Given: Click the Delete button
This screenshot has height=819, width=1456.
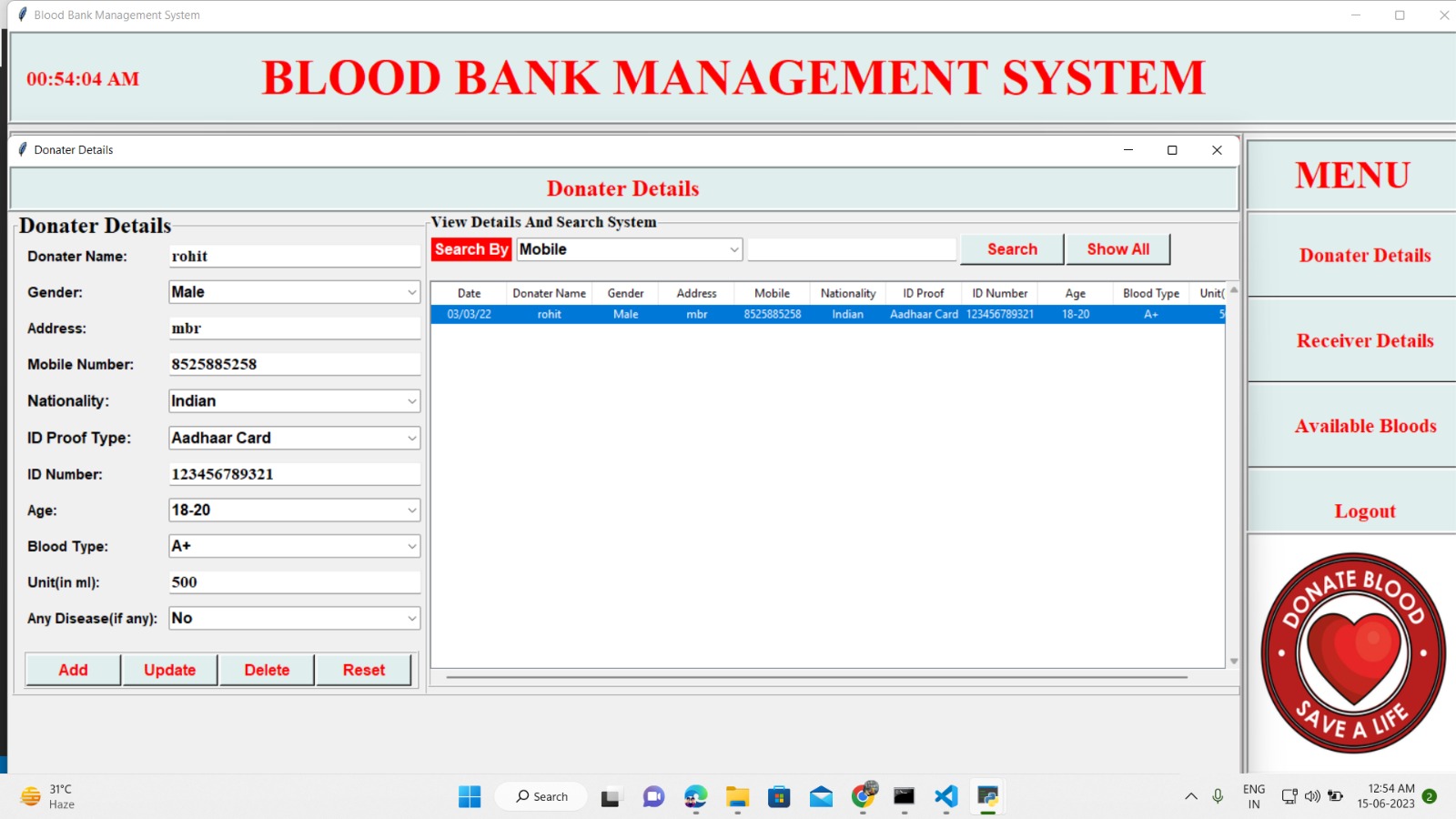Looking at the screenshot, I should (x=267, y=670).
